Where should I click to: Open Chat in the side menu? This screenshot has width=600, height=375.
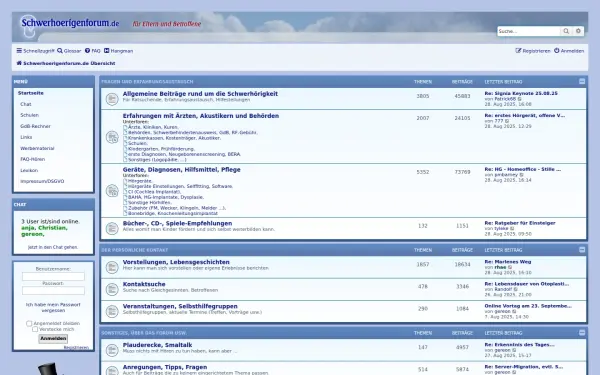(26, 104)
